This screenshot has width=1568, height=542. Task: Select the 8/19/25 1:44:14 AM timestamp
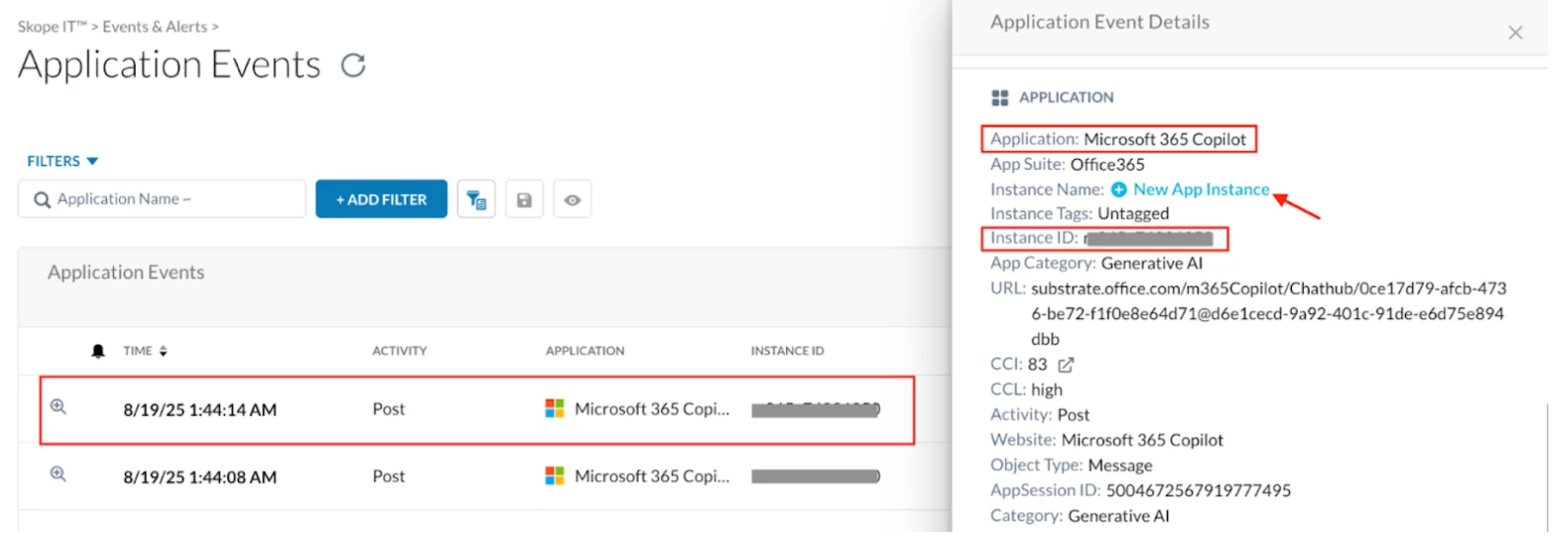pyautogui.click(x=200, y=410)
